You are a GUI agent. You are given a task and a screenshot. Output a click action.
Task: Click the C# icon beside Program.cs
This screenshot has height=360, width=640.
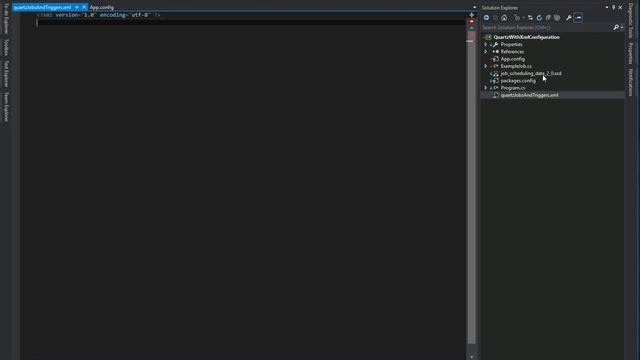[495, 88]
